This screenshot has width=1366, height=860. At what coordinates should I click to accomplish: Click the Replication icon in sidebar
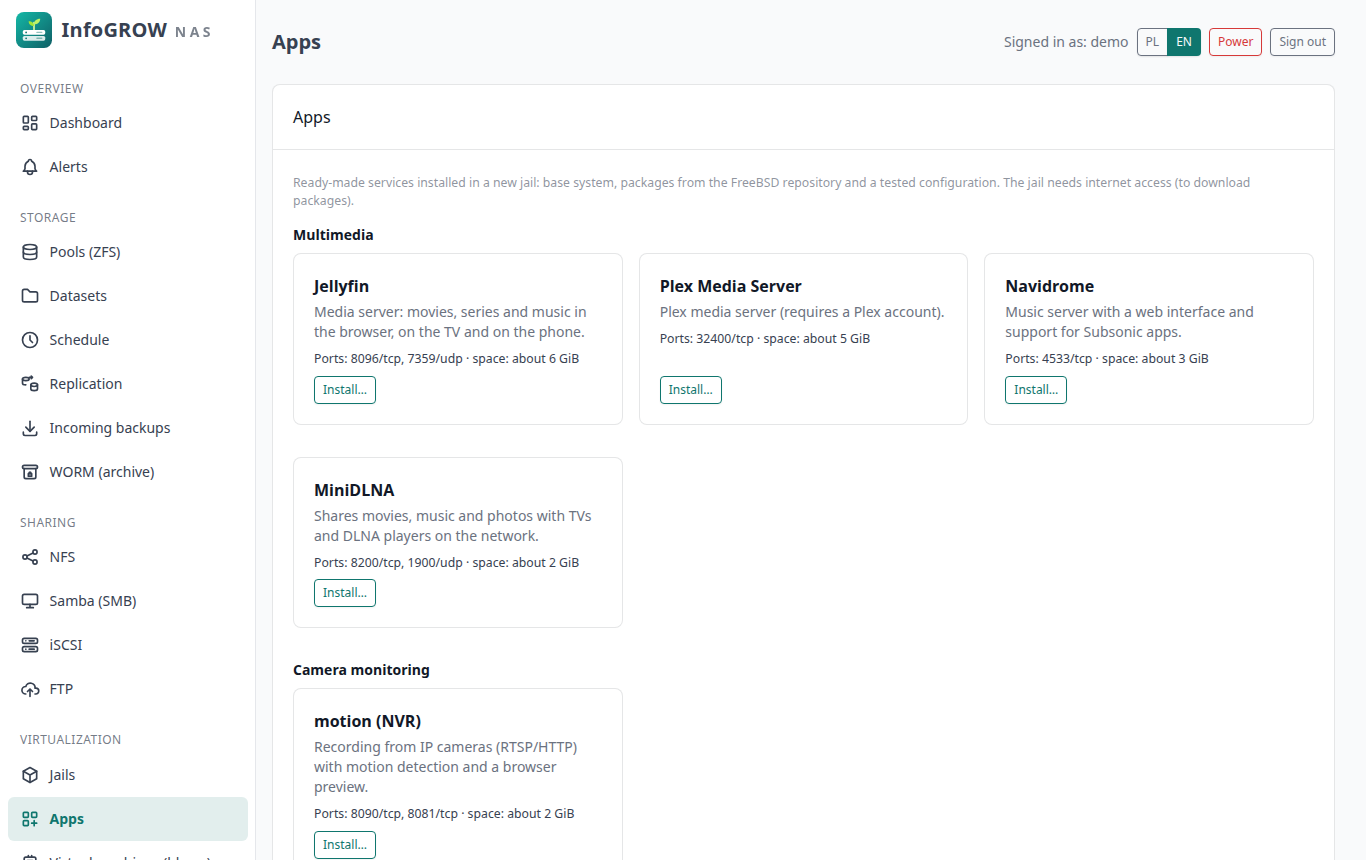click(x=30, y=384)
